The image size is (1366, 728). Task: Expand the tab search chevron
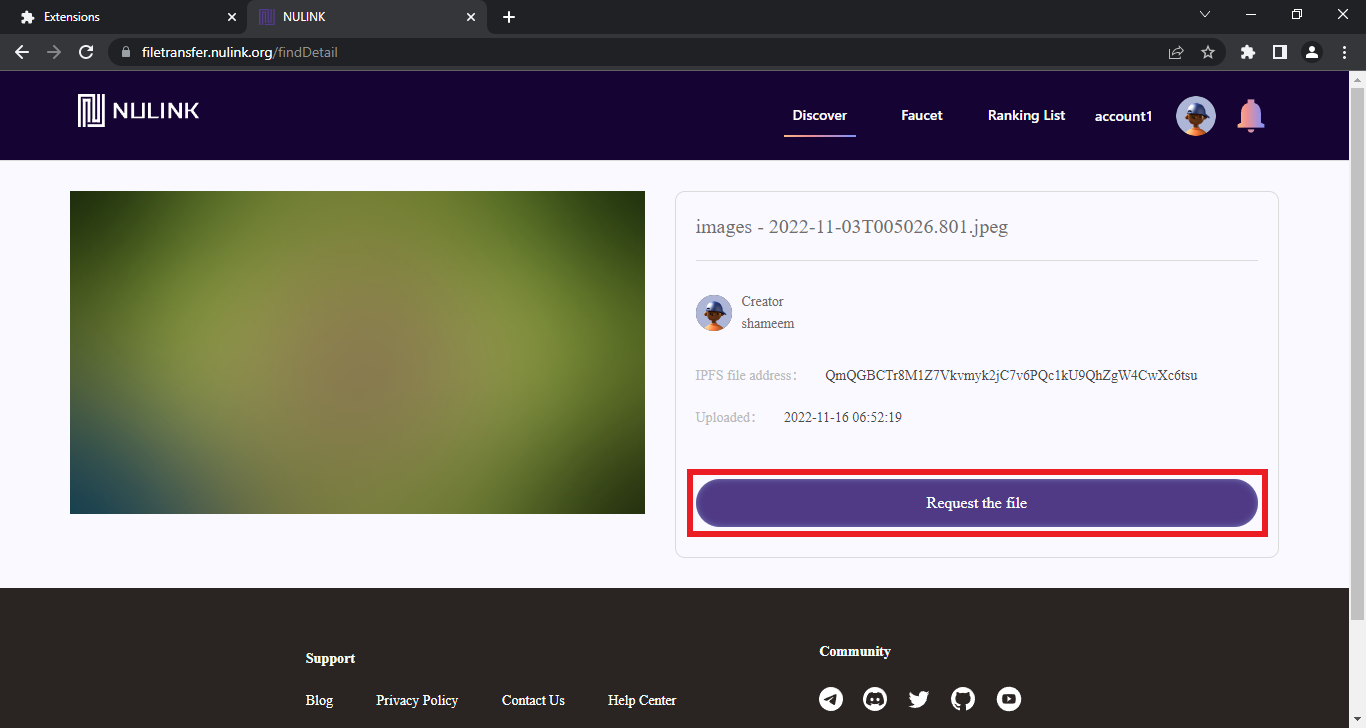(x=1205, y=15)
